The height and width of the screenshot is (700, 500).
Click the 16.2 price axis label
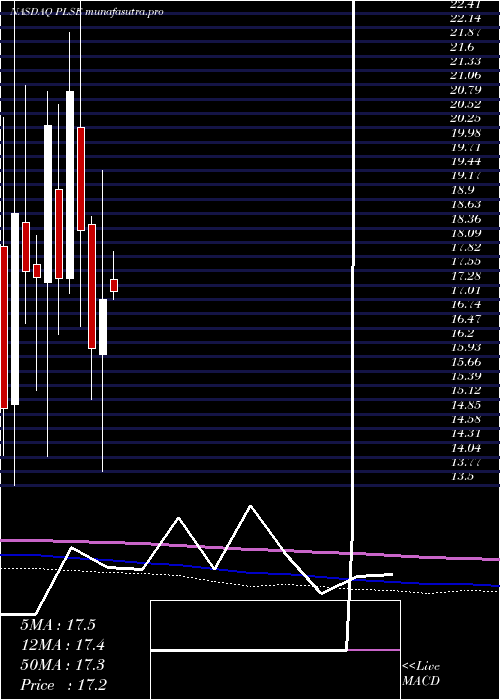pyautogui.click(x=463, y=333)
